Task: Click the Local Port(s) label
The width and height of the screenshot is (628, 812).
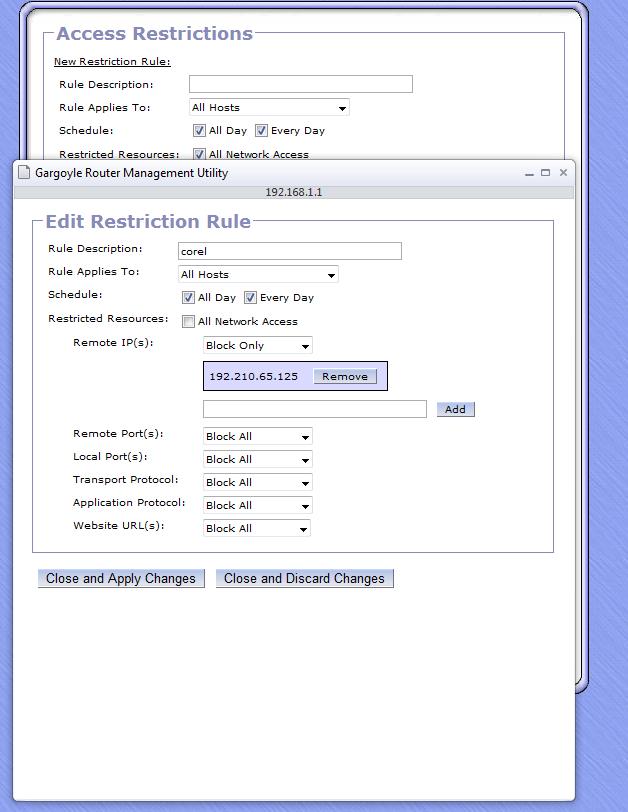Action: 110,457
